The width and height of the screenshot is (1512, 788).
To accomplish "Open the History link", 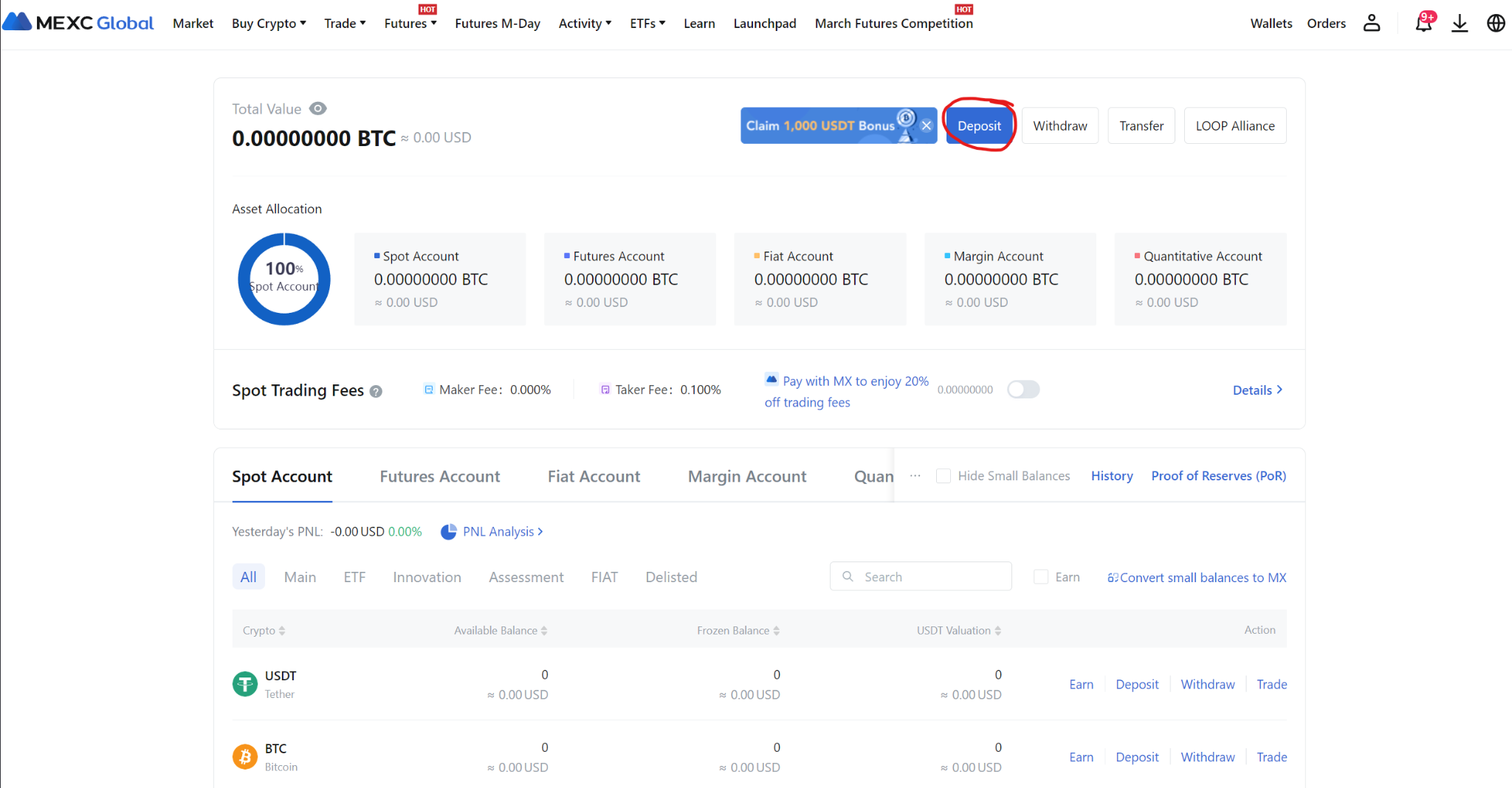I will pyautogui.click(x=1112, y=476).
